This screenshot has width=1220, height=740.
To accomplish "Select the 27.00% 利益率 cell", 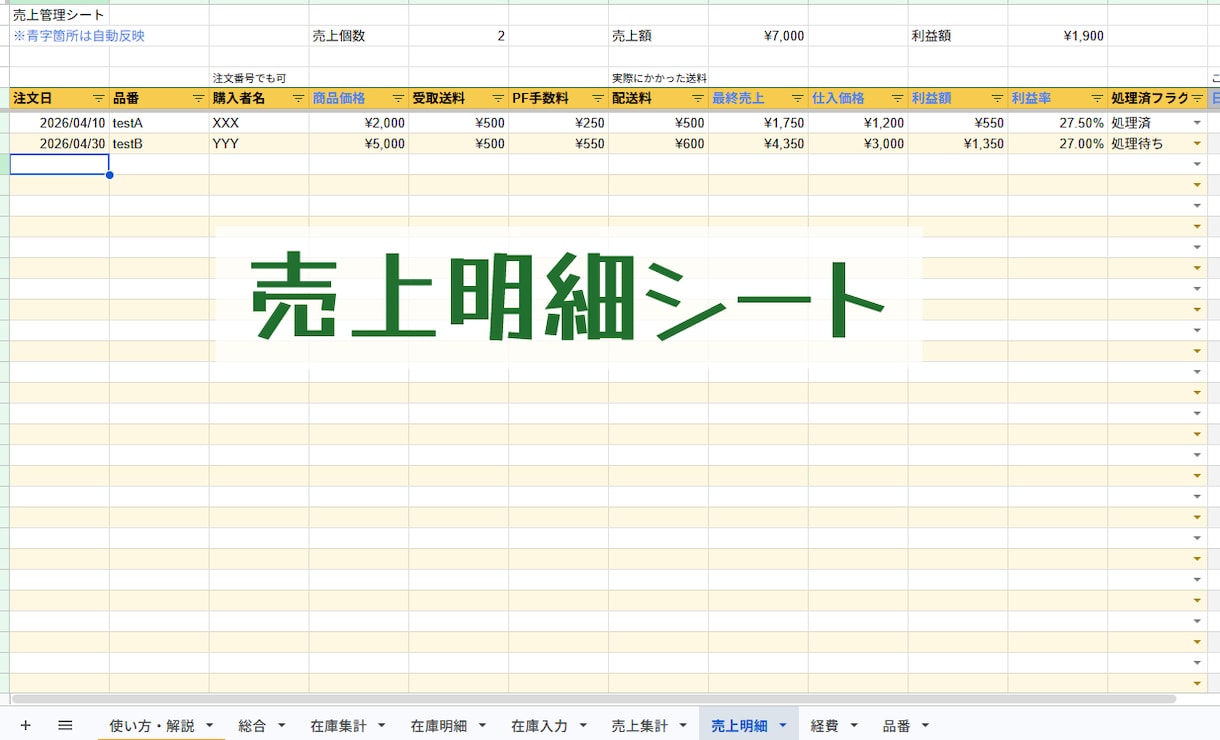I will (x=1058, y=144).
